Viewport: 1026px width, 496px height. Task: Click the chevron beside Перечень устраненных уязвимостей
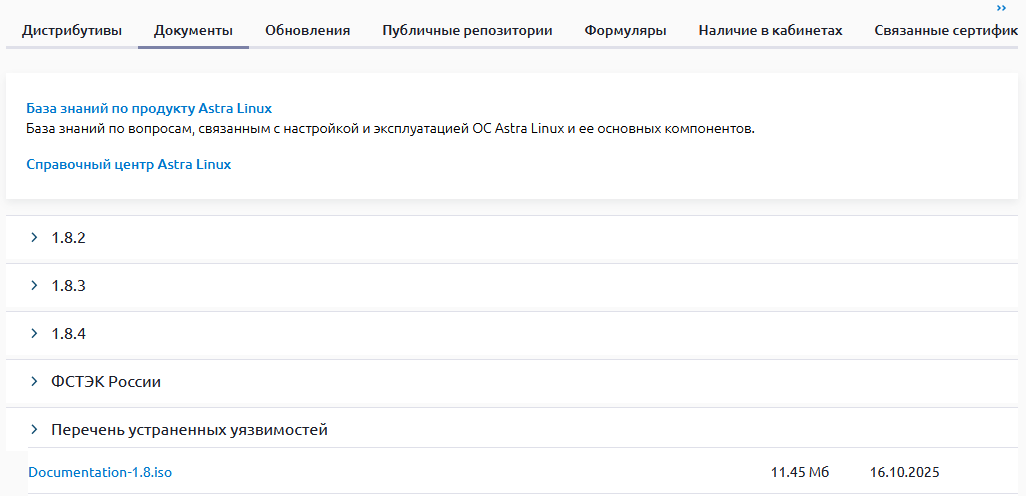tap(34, 430)
